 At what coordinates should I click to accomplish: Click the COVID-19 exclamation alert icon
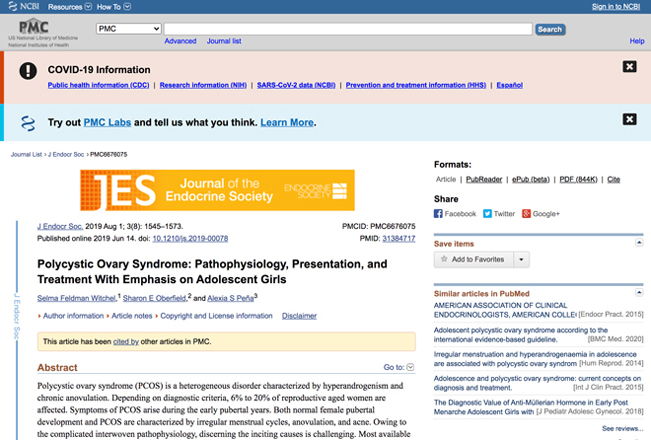coord(28,71)
